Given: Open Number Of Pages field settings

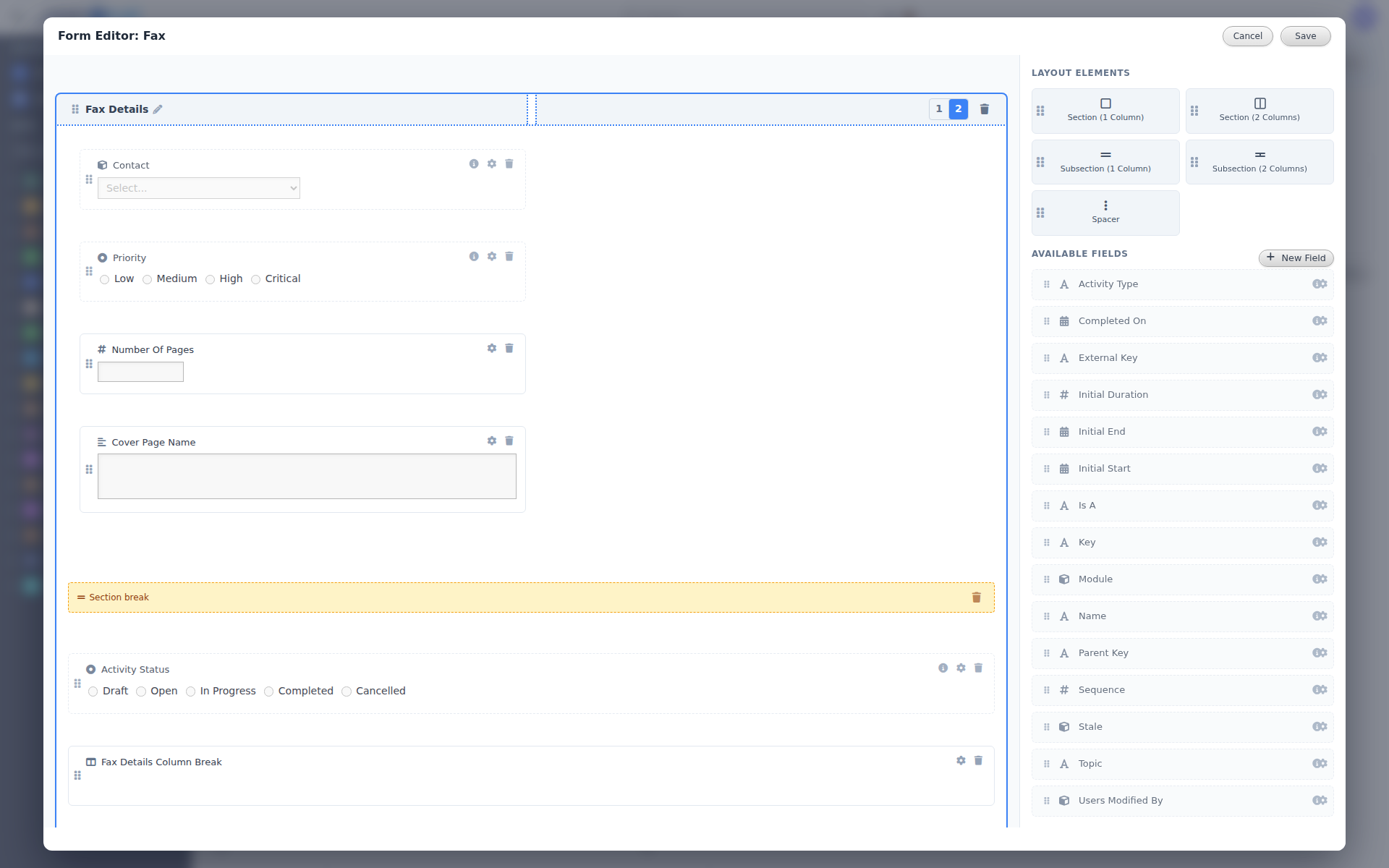Looking at the screenshot, I should (x=492, y=349).
